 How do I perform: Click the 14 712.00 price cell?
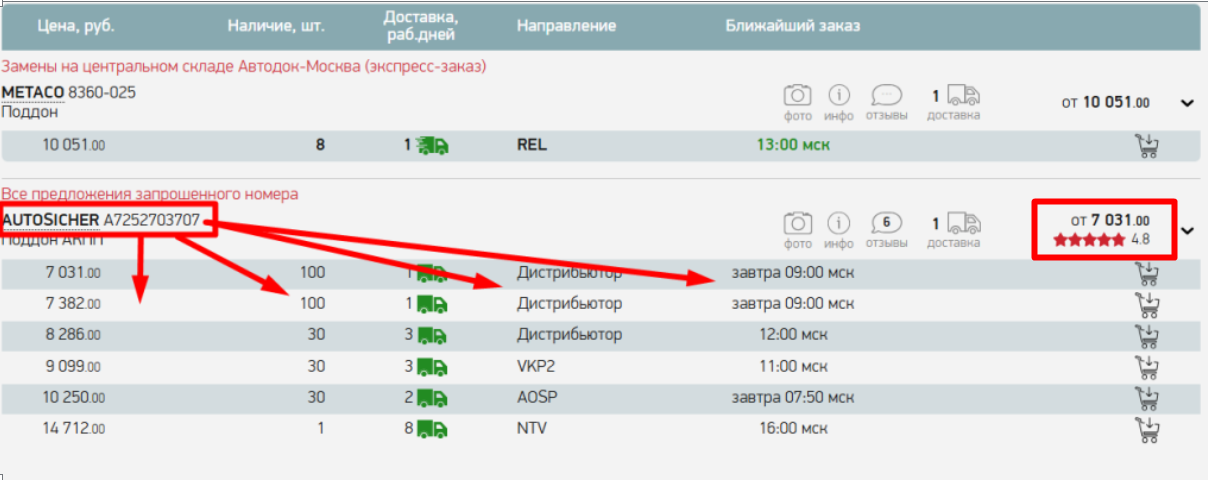point(73,428)
